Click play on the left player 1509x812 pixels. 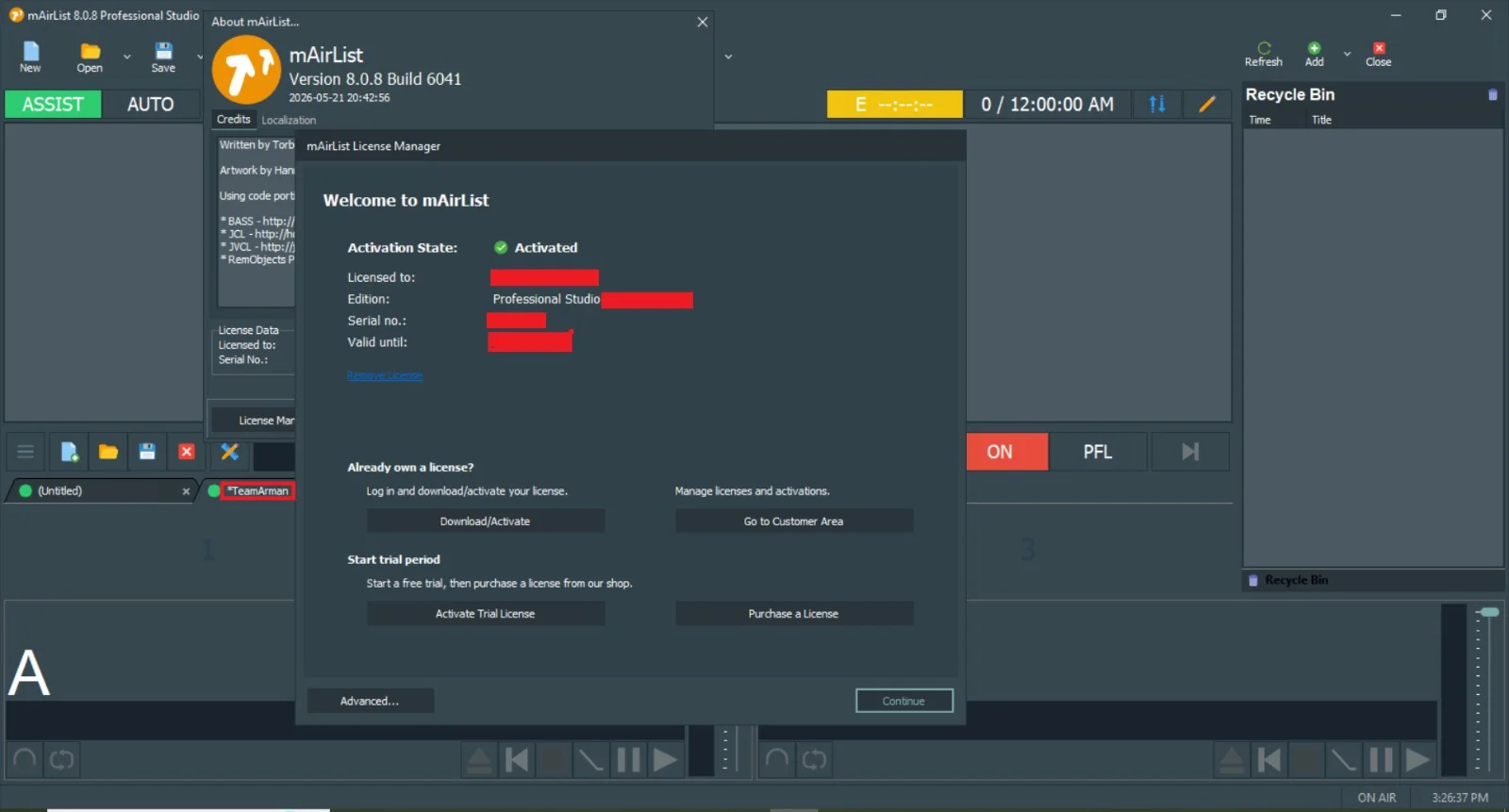pos(665,760)
